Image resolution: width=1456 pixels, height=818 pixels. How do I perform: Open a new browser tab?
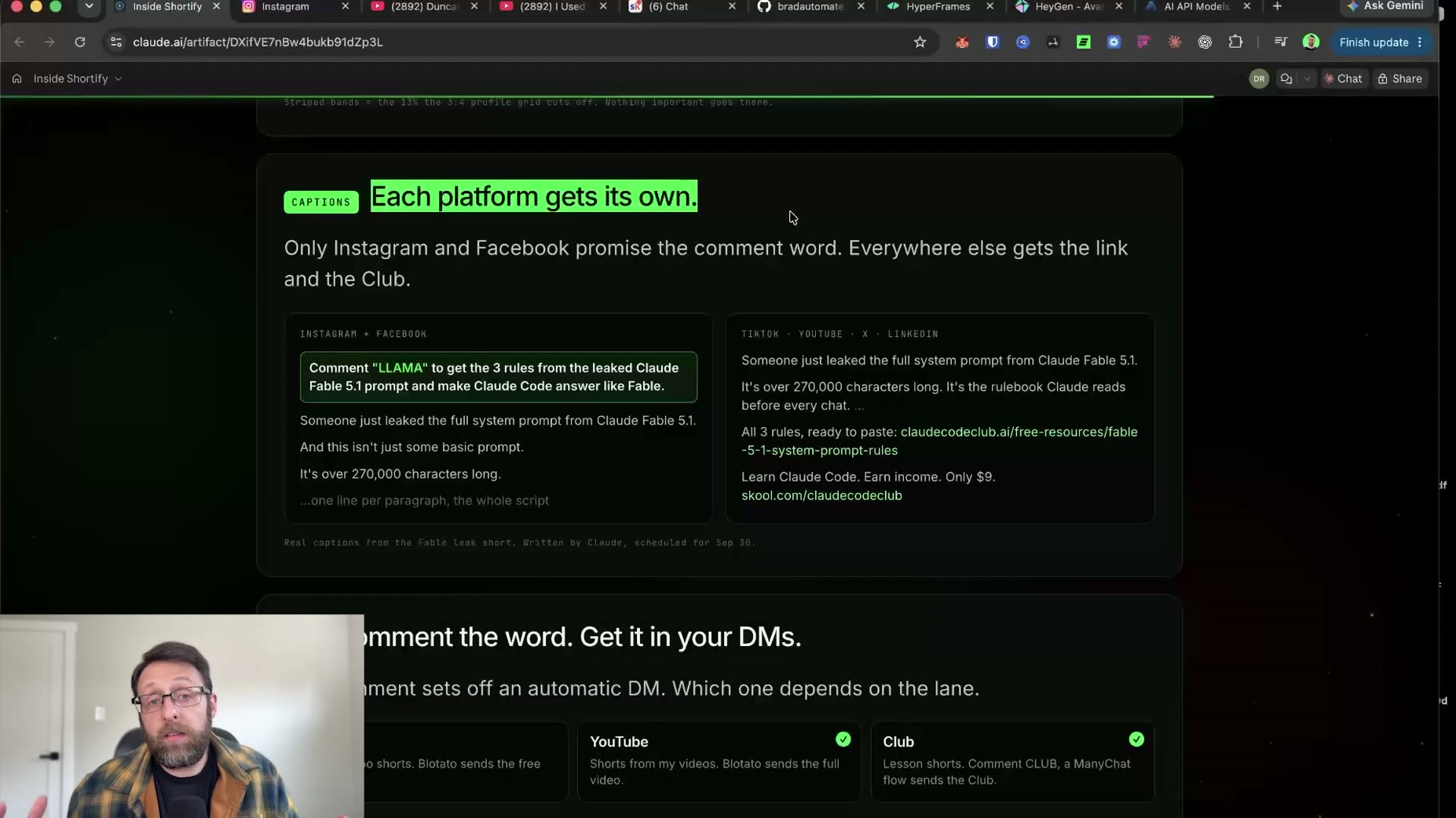pos(1277,6)
